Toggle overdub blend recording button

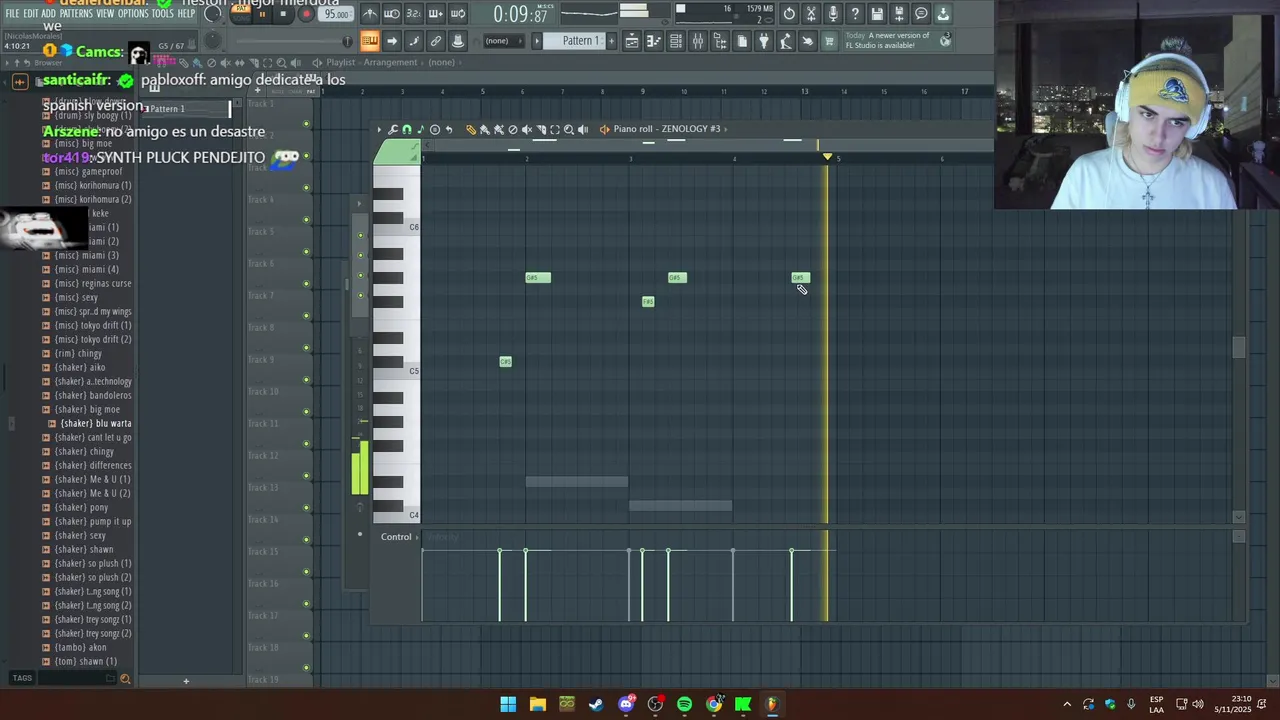pyautogui.click(x=435, y=14)
